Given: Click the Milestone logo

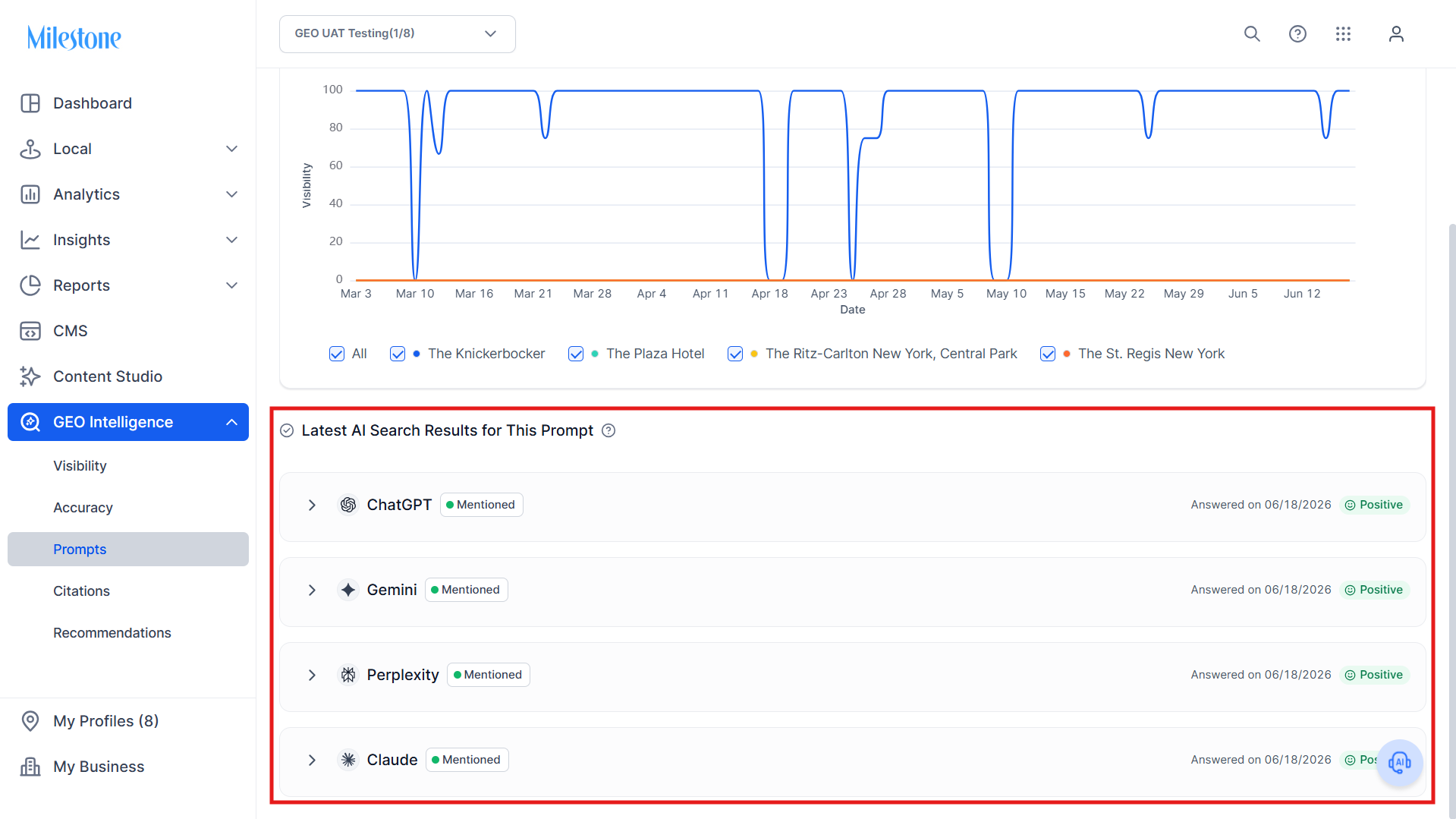Looking at the screenshot, I should 74,37.
